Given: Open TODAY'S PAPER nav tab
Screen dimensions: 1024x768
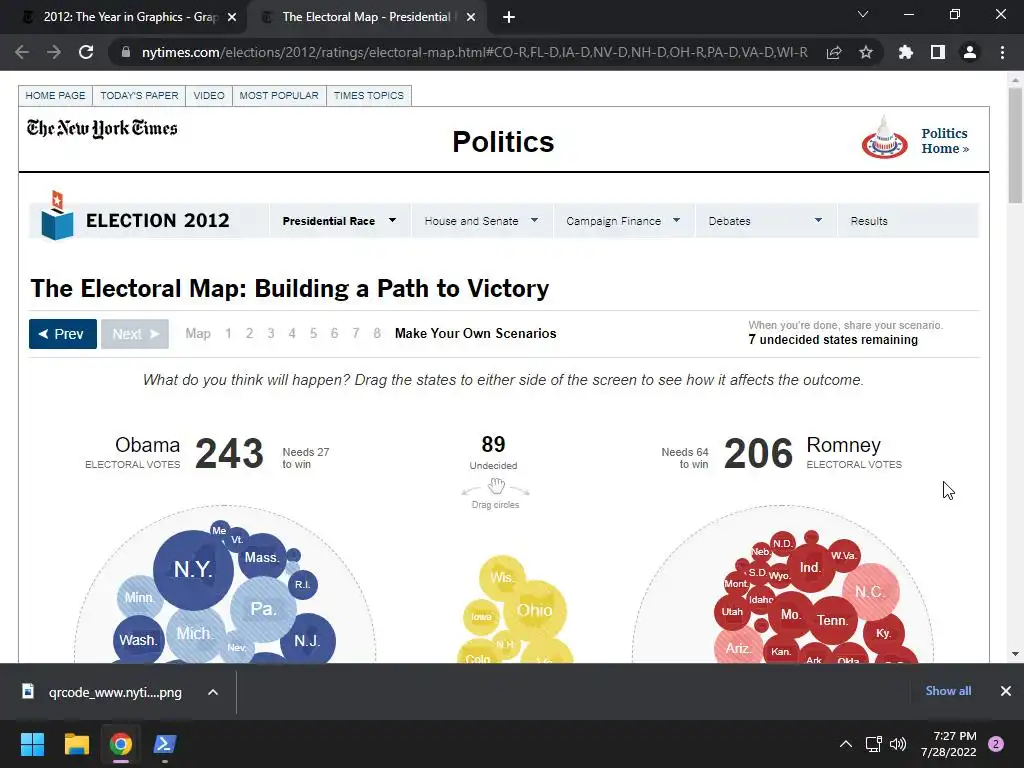Looking at the screenshot, I should point(139,95).
